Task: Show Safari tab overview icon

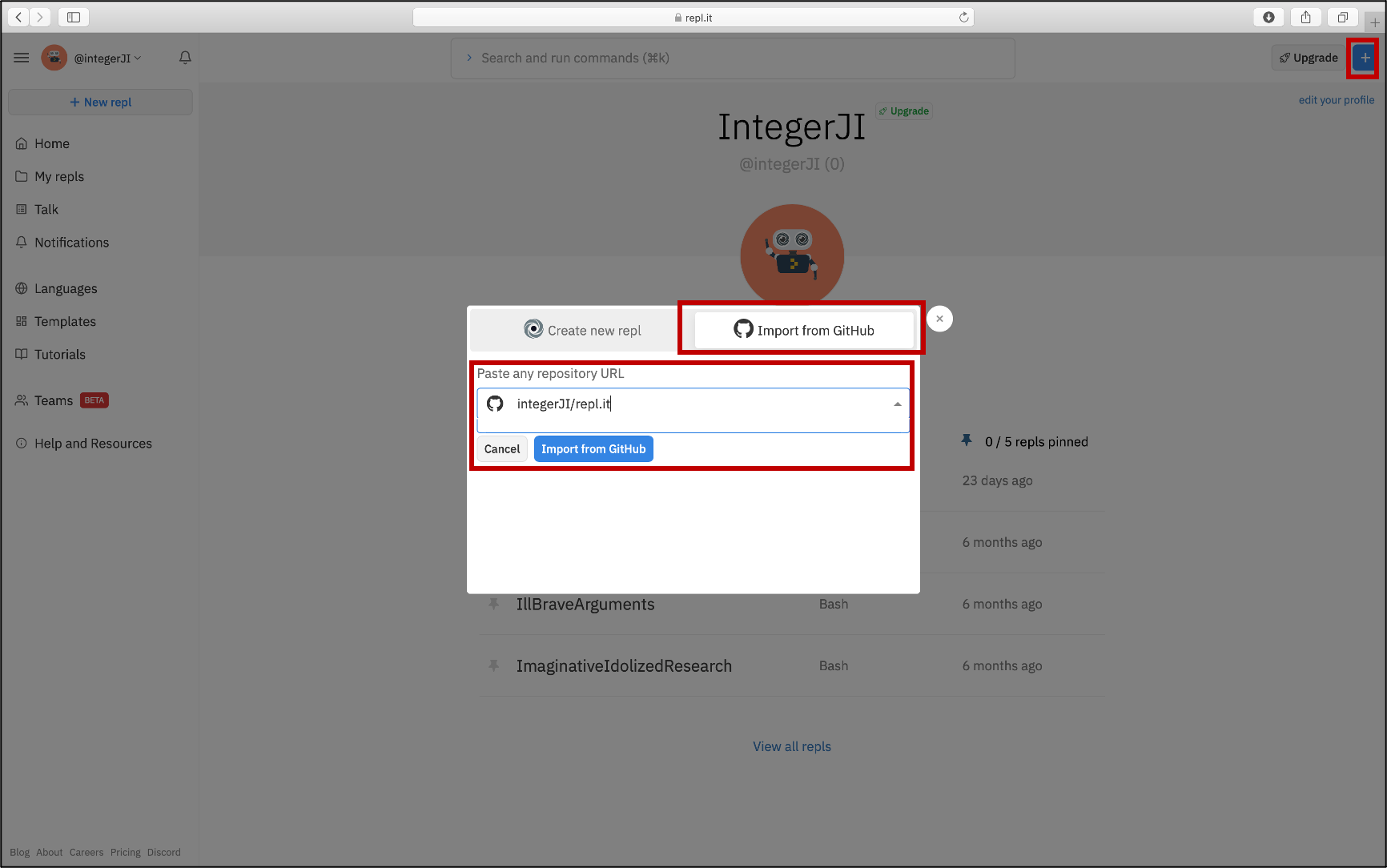Action: [1343, 17]
